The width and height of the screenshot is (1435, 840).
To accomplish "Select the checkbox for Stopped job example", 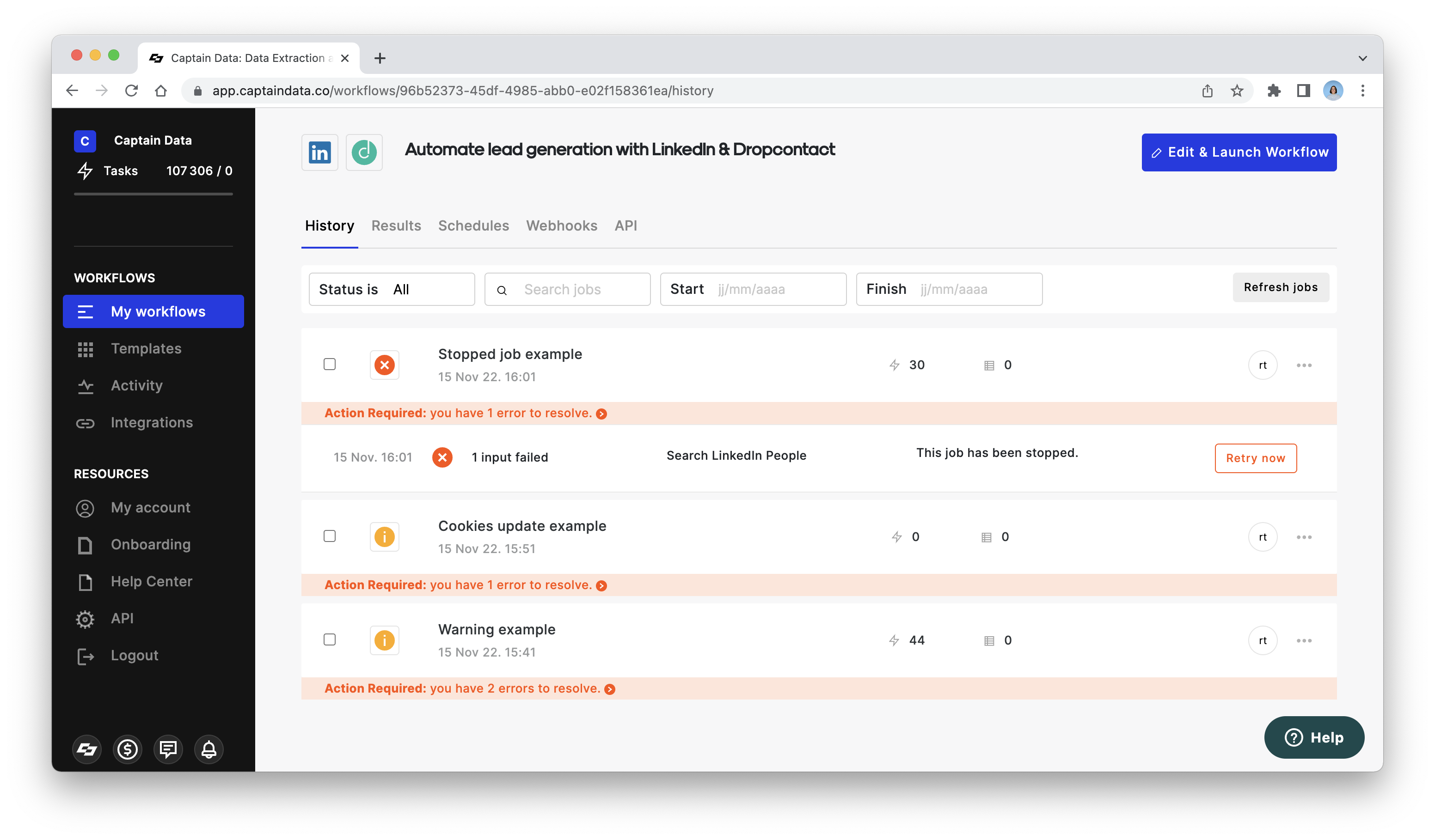I will (x=330, y=364).
